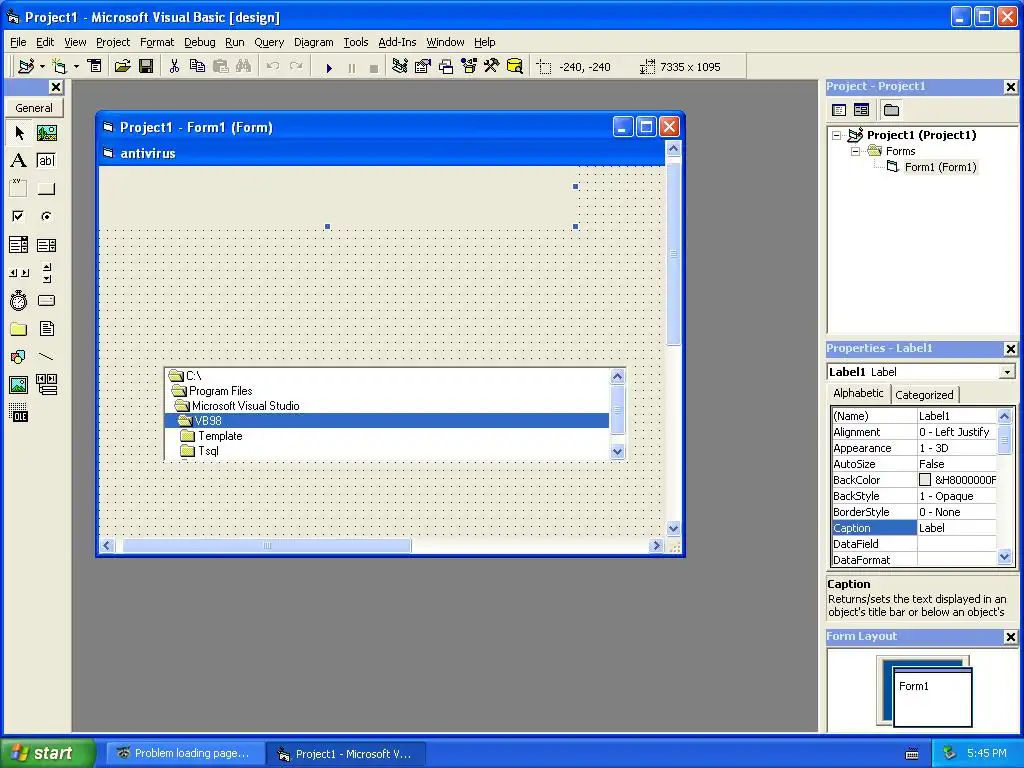Click the Find binoculars icon
This screenshot has height=768, width=1024.
click(x=243, y=66)
